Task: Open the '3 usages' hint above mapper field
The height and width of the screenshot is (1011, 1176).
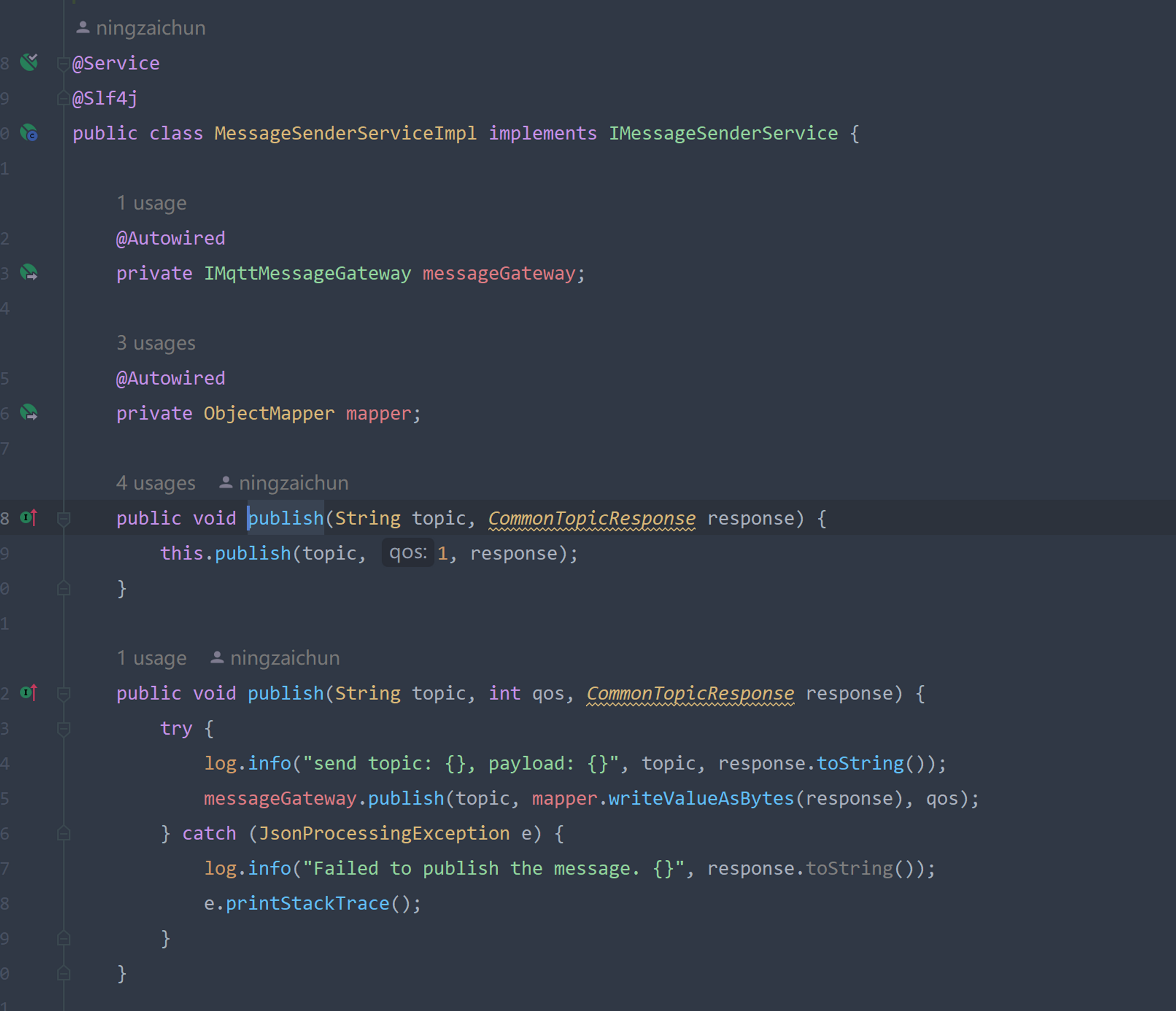Action: click(155, 343)
